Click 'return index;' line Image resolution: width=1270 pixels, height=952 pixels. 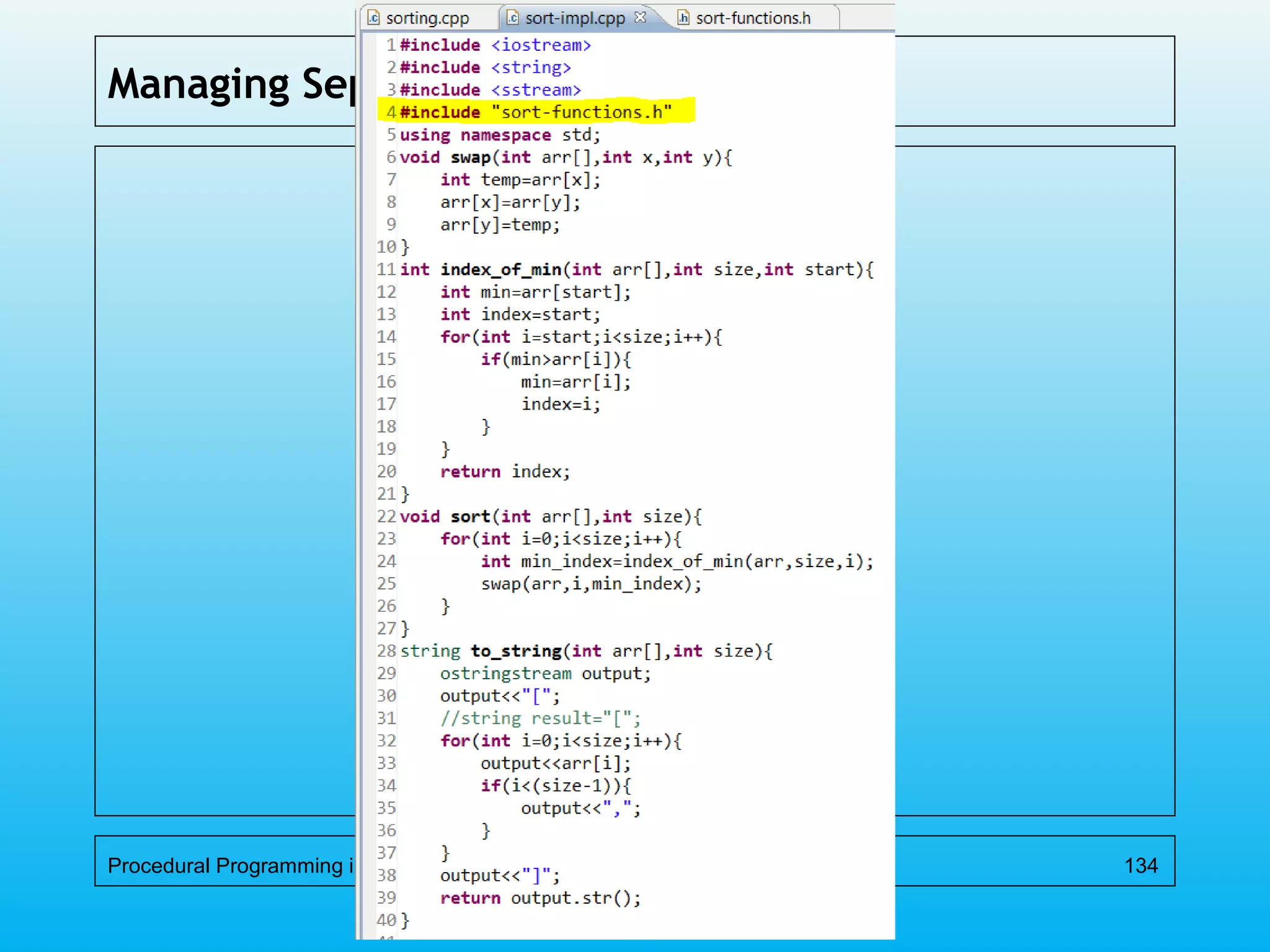coord(505,472)
